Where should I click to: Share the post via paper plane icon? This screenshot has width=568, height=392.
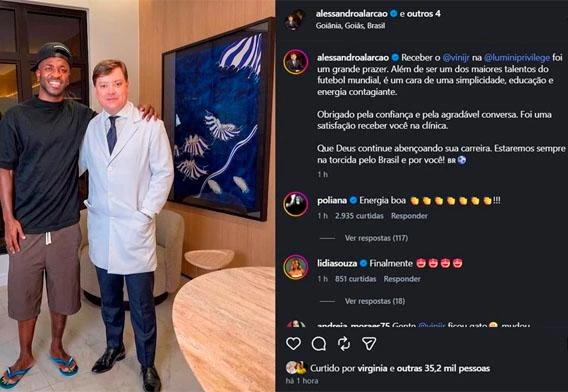[369, 343]
